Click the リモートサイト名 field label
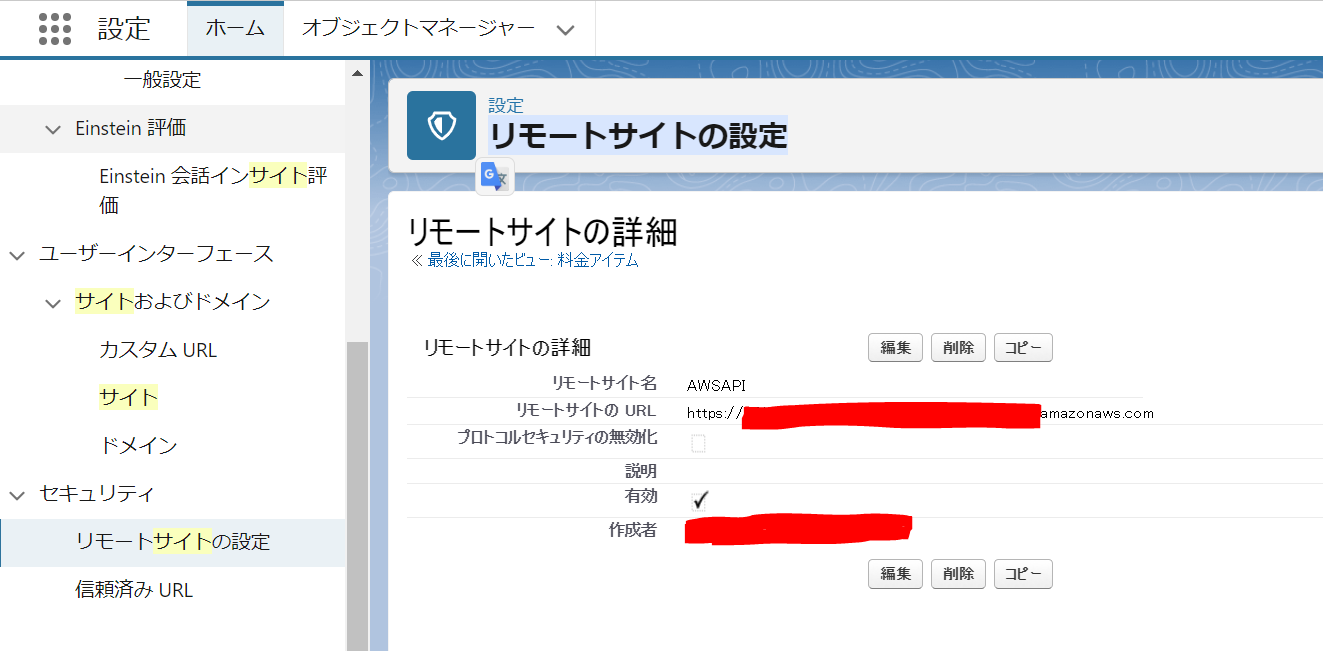 point(604,382)
